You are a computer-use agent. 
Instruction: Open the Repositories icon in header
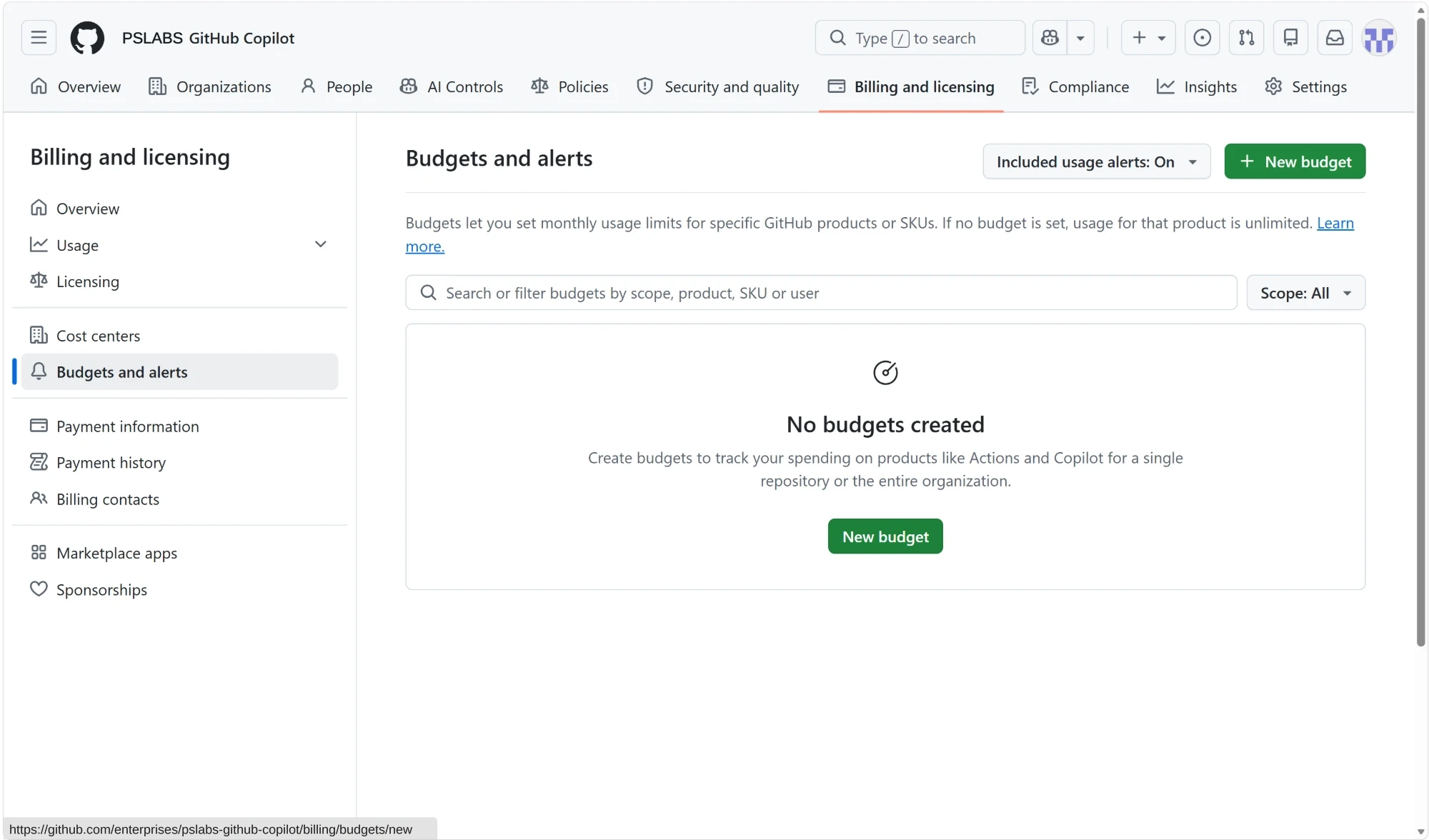1291,38
